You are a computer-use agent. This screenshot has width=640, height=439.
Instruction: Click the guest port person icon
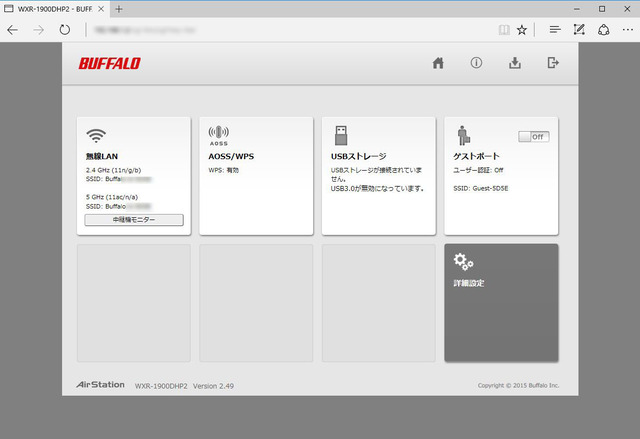463,135
